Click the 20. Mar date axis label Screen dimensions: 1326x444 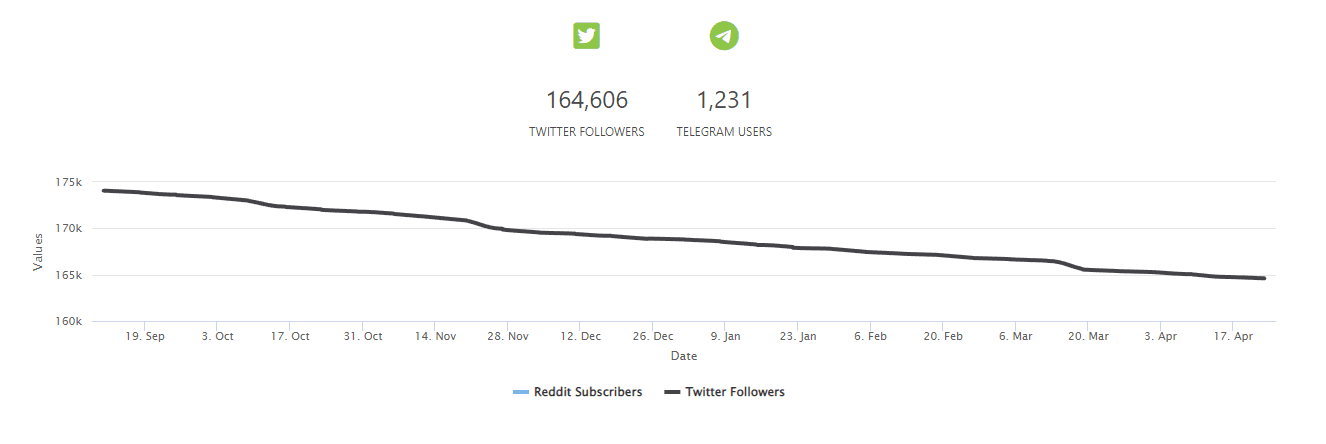1088,337
